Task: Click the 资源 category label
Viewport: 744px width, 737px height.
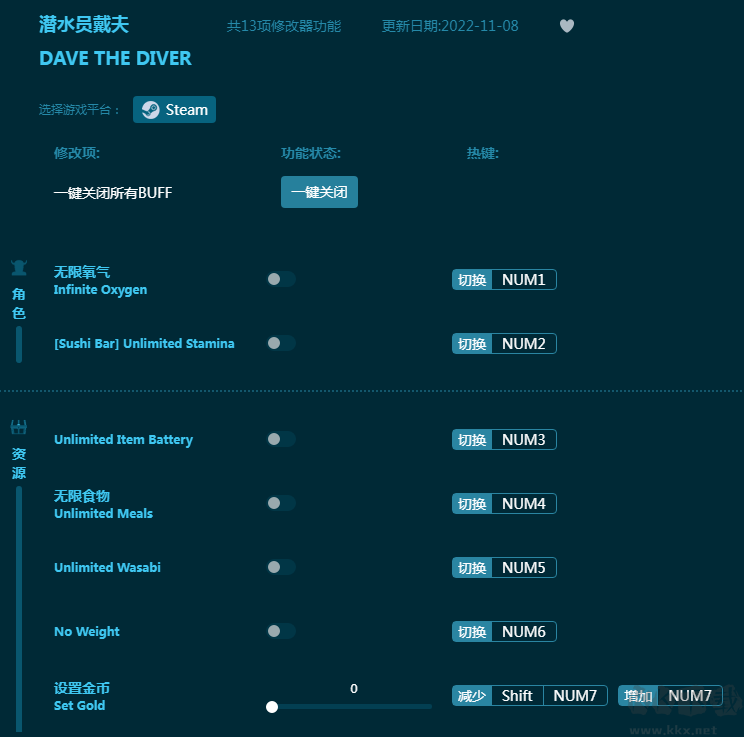Action: click(x=19, y=463)
